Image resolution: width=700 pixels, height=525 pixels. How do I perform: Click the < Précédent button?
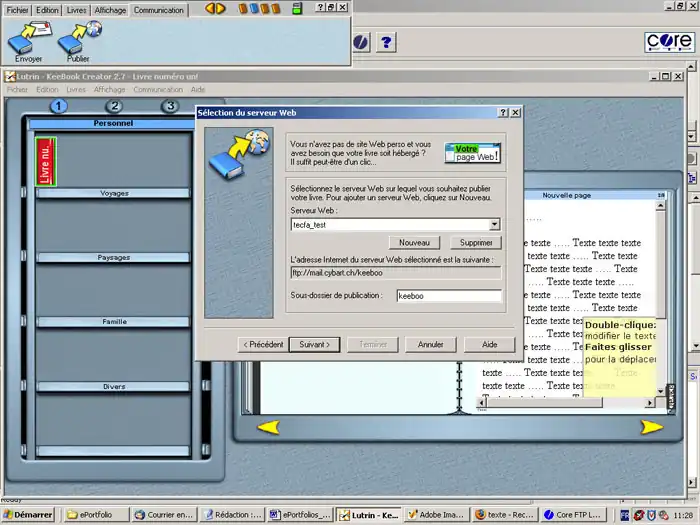click(x=263, y=344)
